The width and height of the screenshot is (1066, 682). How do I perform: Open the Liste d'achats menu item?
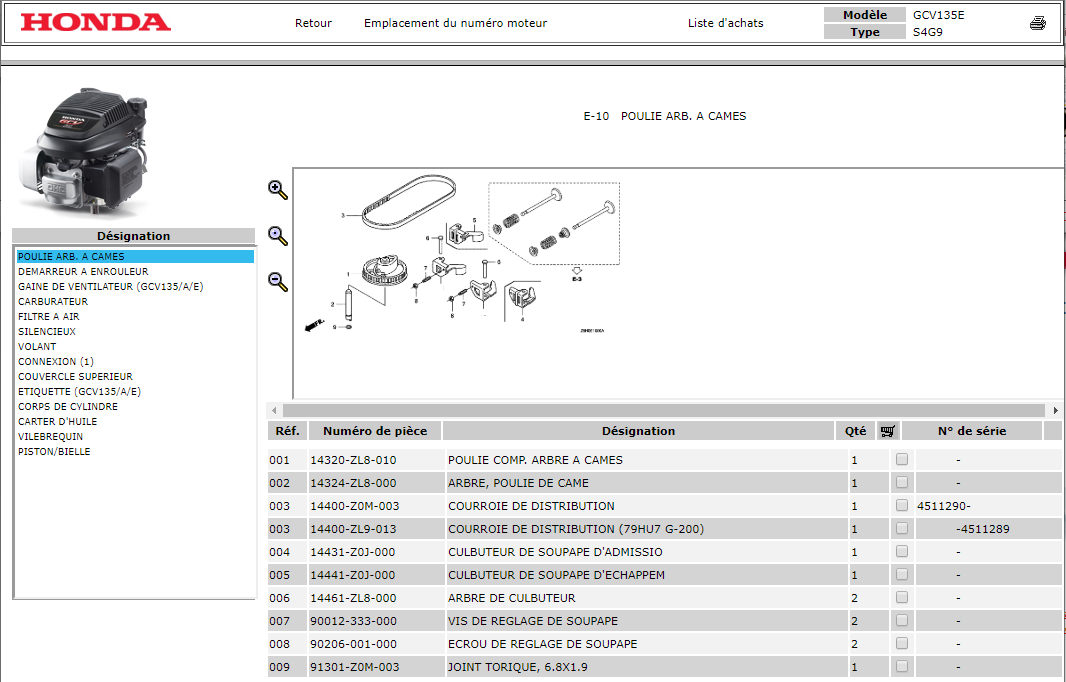[725, 23]
